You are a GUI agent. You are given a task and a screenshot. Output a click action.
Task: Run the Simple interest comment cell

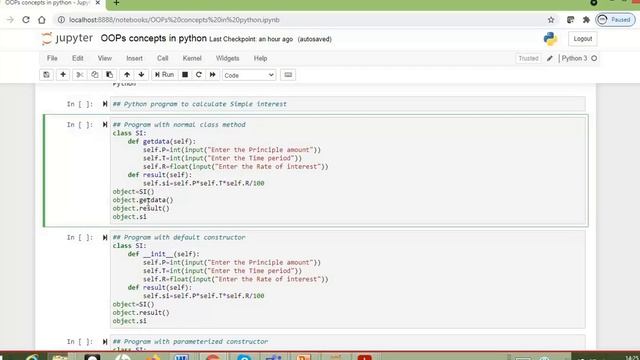105,104
